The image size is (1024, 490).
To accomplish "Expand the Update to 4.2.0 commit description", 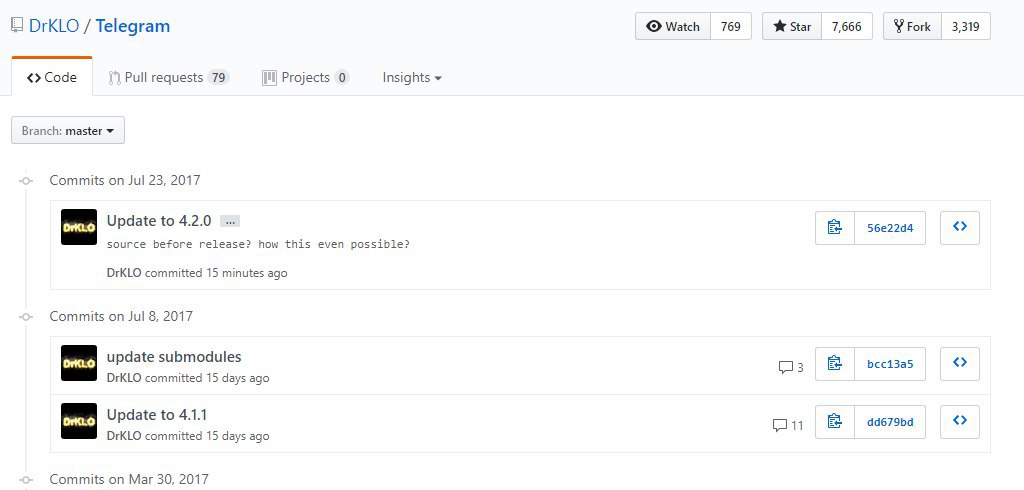I will pos(229,221).
